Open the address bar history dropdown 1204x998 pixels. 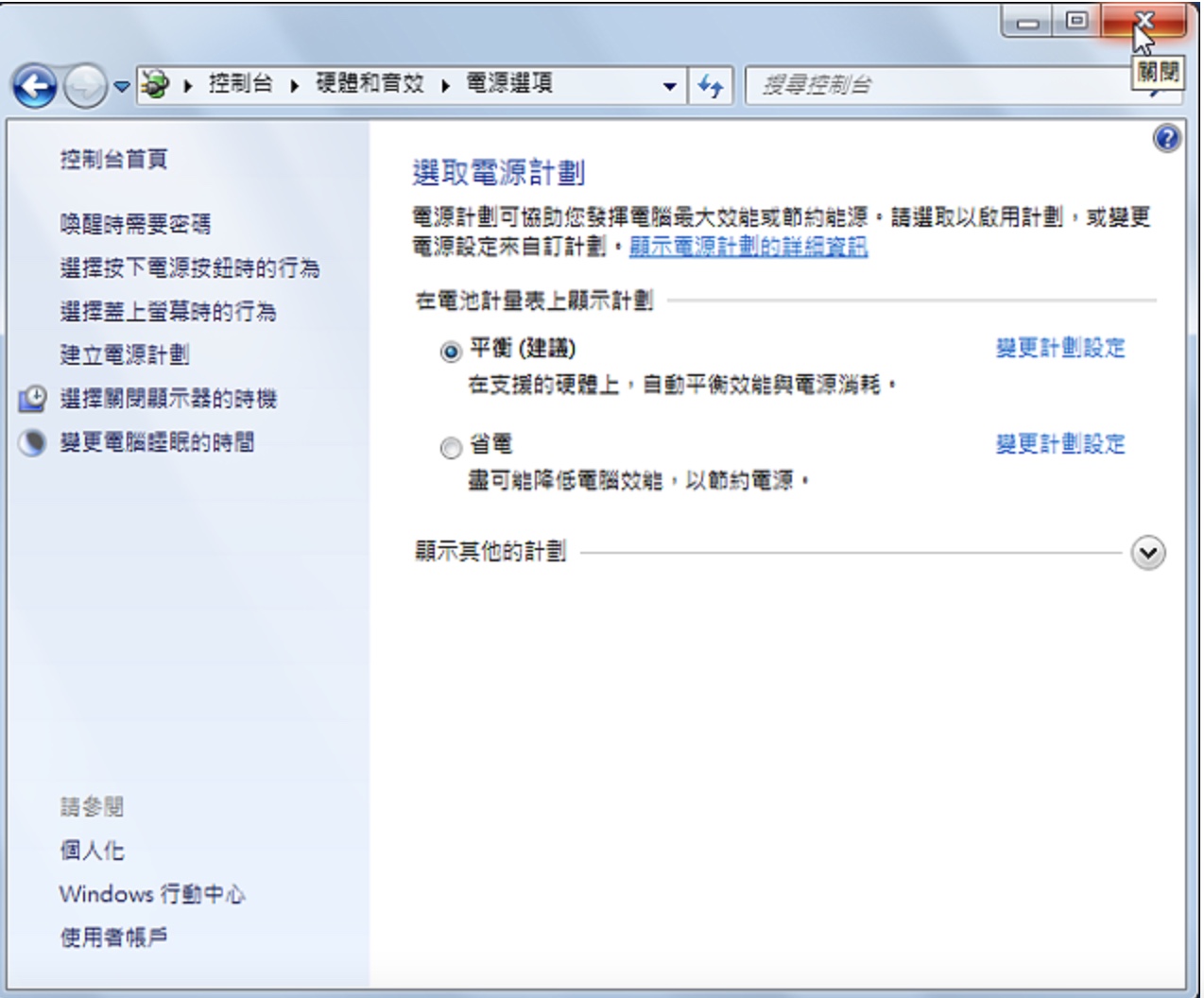(669, 86)
